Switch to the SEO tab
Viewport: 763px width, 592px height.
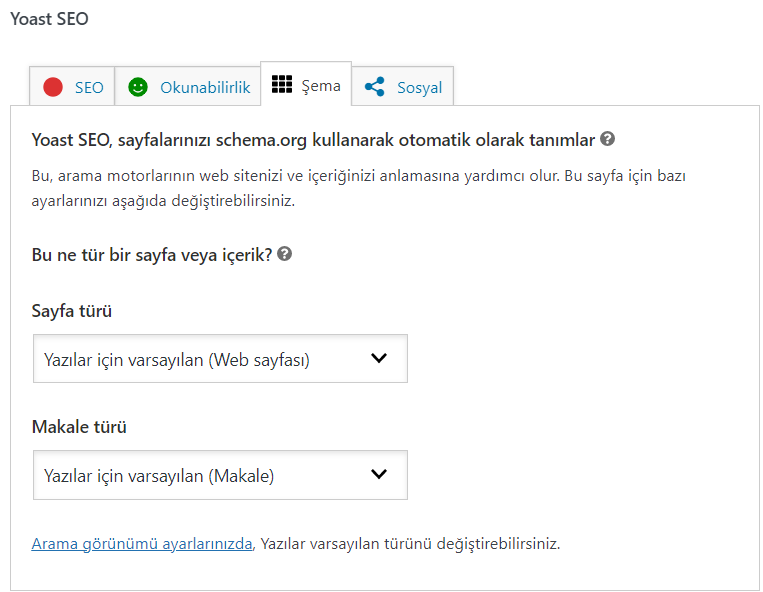pyautogui.click(x=88, y=88)
